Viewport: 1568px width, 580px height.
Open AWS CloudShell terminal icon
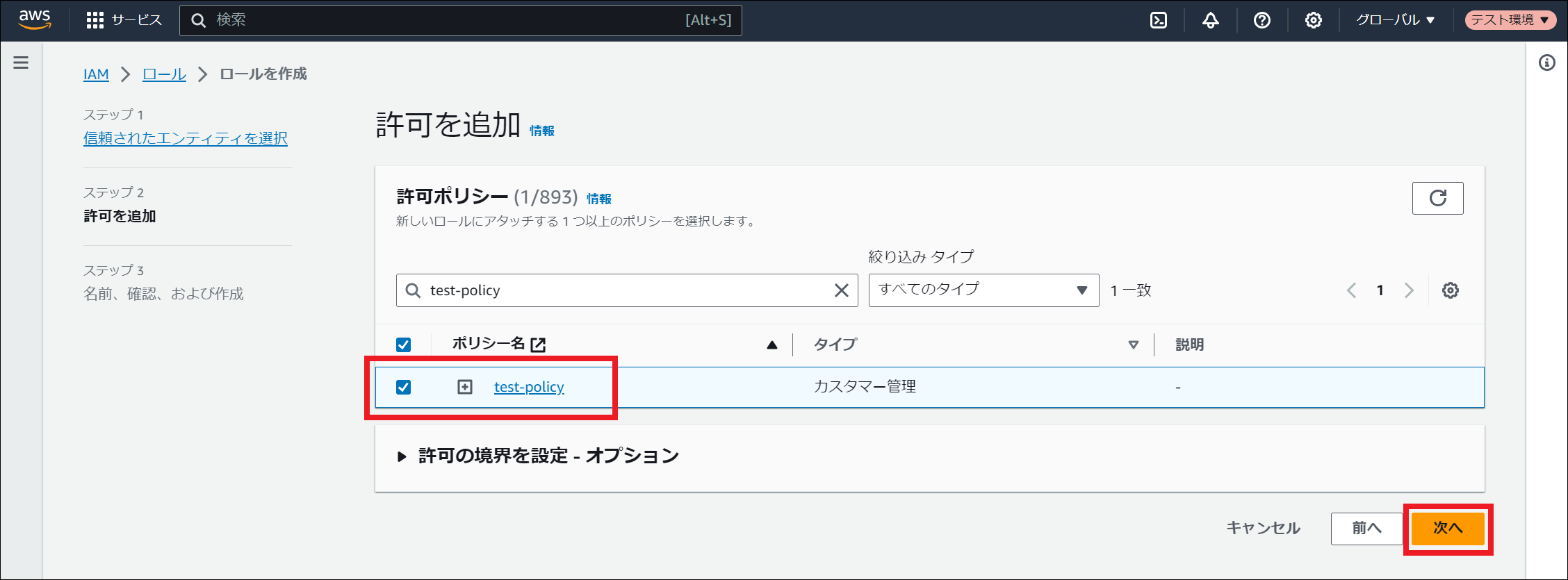click(1159, 20)
